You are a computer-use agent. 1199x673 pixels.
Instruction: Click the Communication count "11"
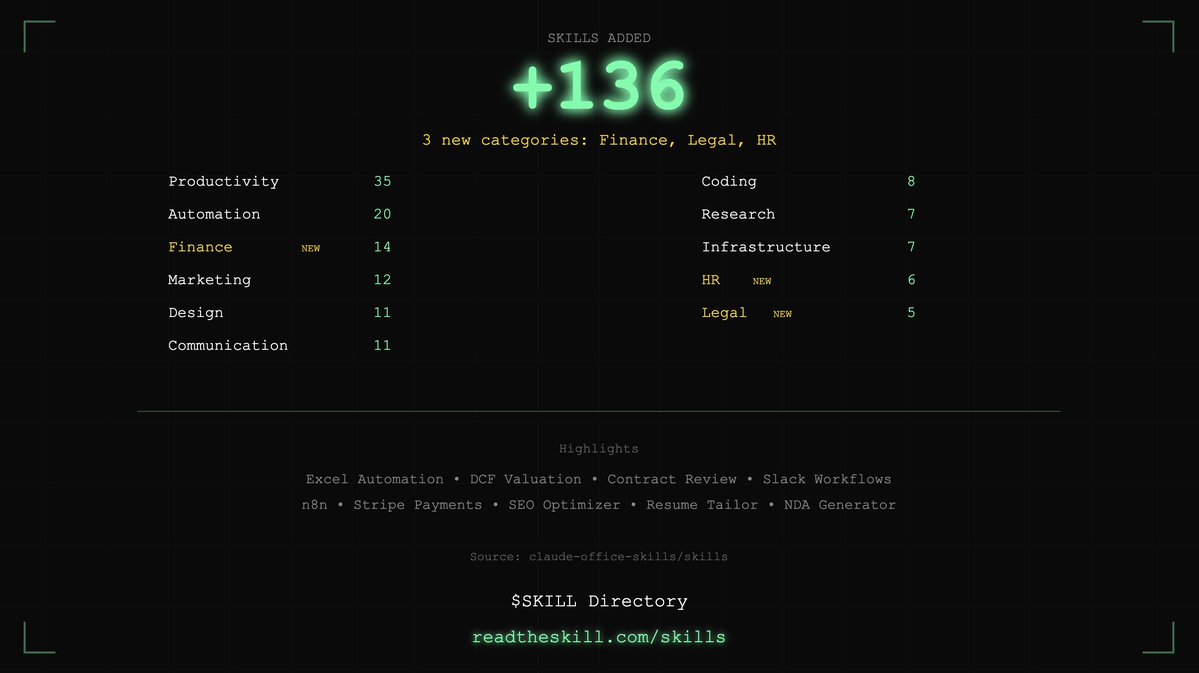(x=382, y=346)
